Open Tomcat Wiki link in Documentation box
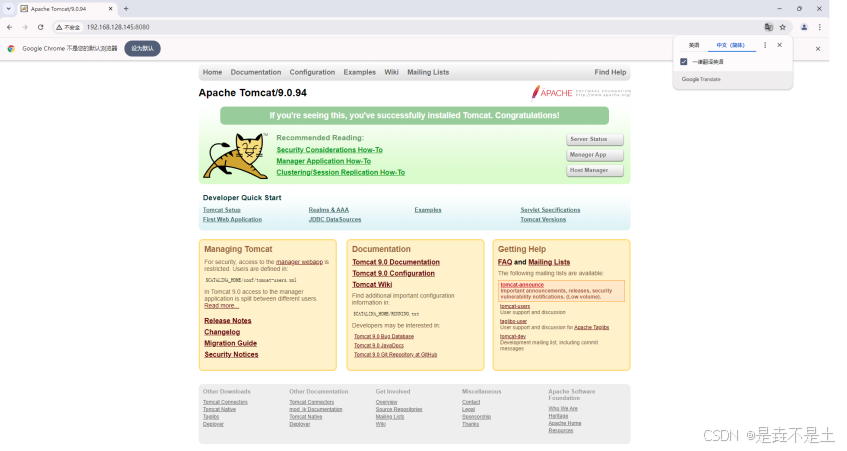This screenshot has height=451, width=847. click(372, 285)
